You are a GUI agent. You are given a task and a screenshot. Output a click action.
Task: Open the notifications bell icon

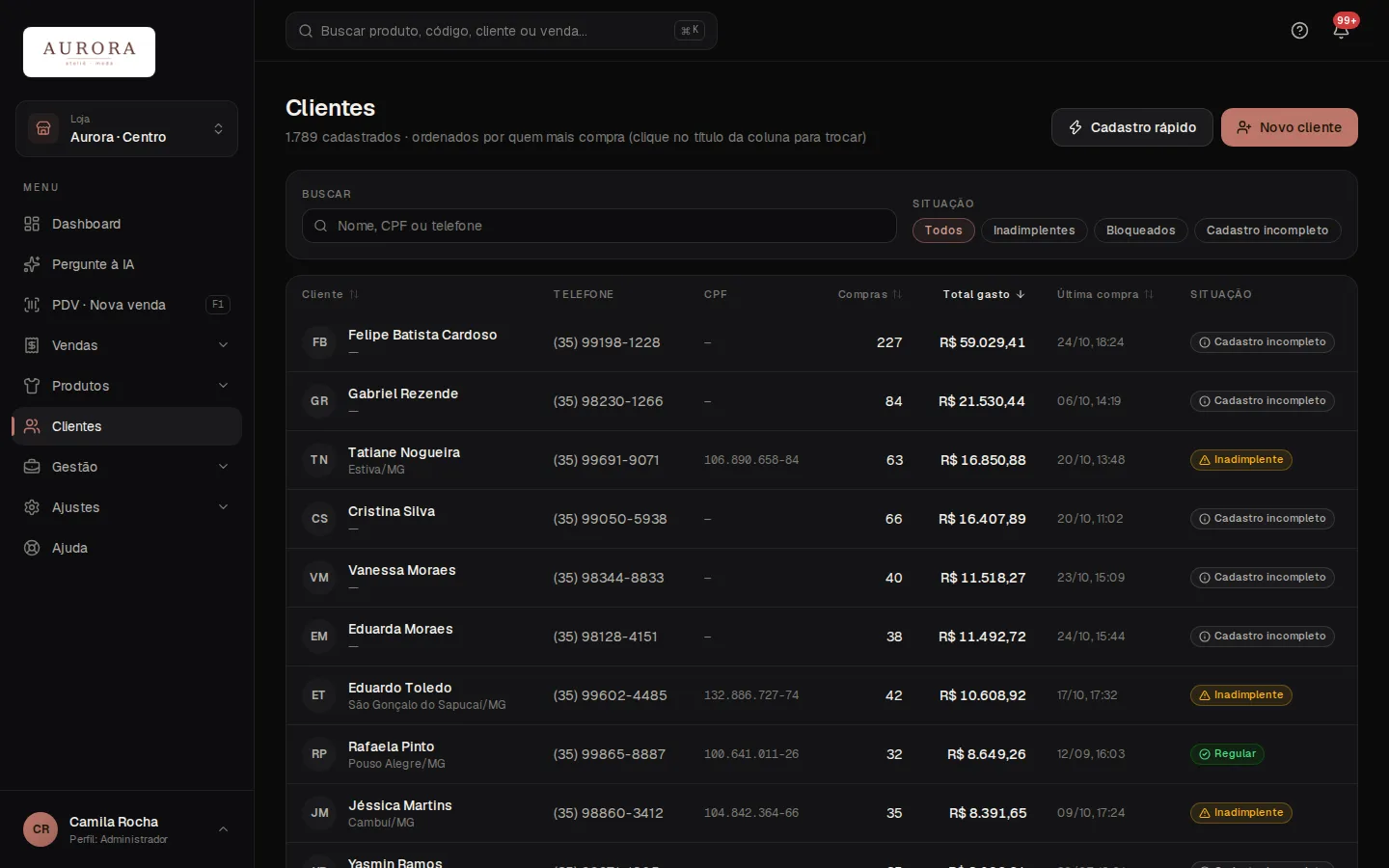1341,31
